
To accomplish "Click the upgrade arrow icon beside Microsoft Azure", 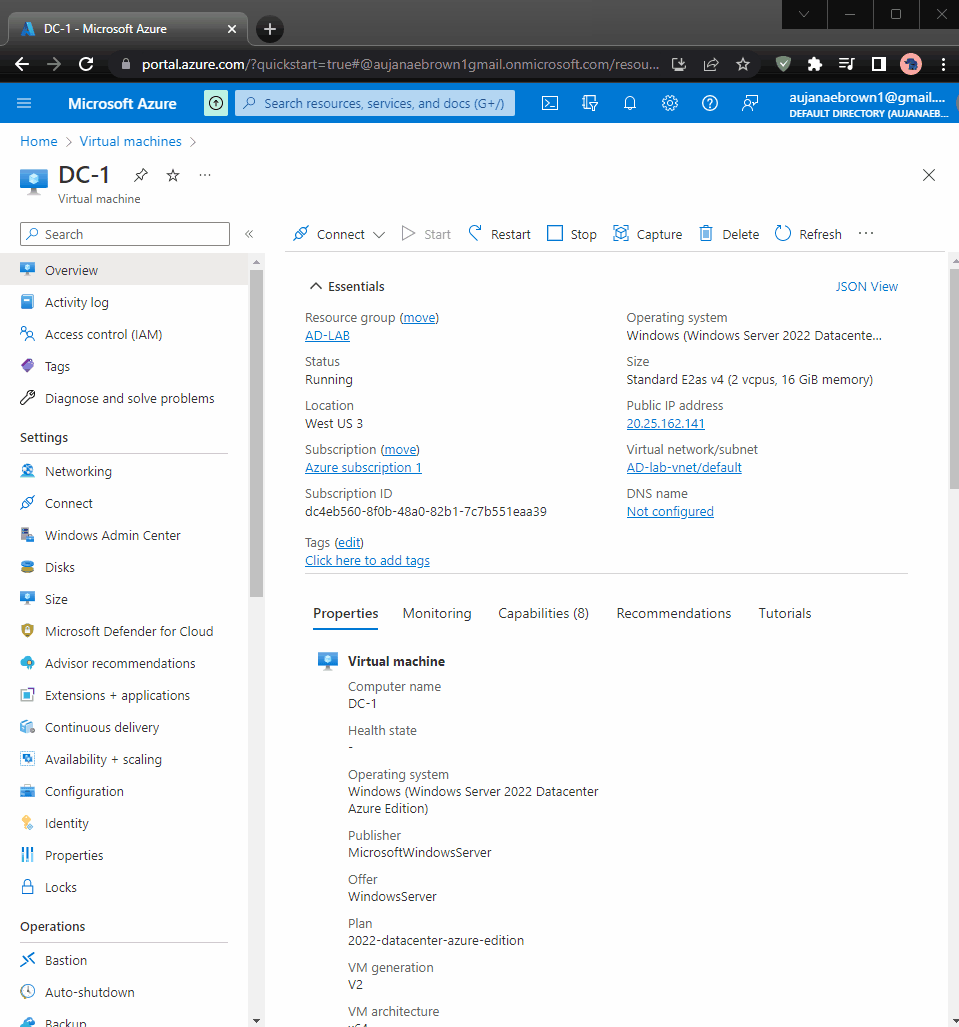I will click(x=216, y=103).
